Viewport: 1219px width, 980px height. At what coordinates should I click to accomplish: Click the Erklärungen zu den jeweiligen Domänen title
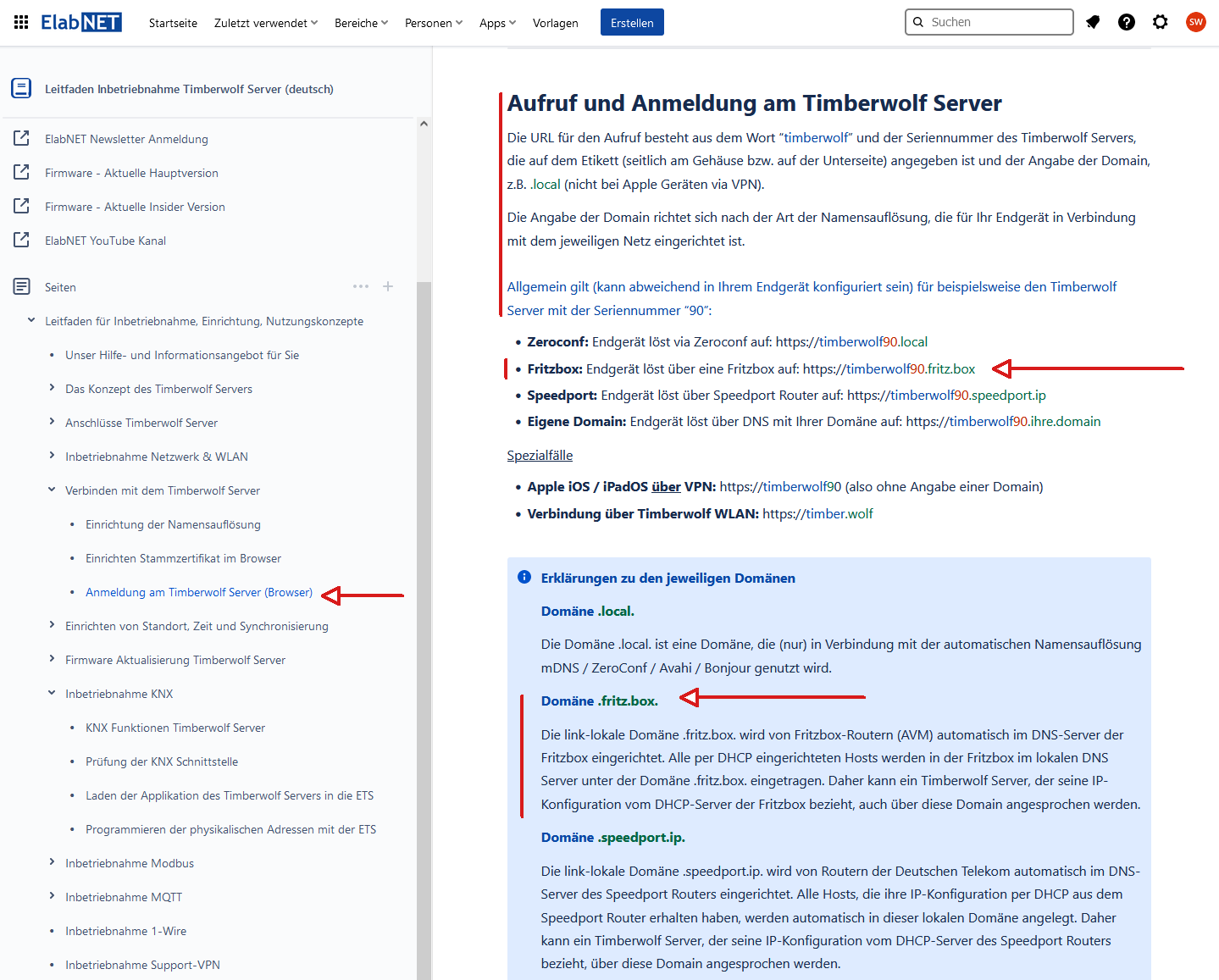pyautogui.click(x=668, y=578)
